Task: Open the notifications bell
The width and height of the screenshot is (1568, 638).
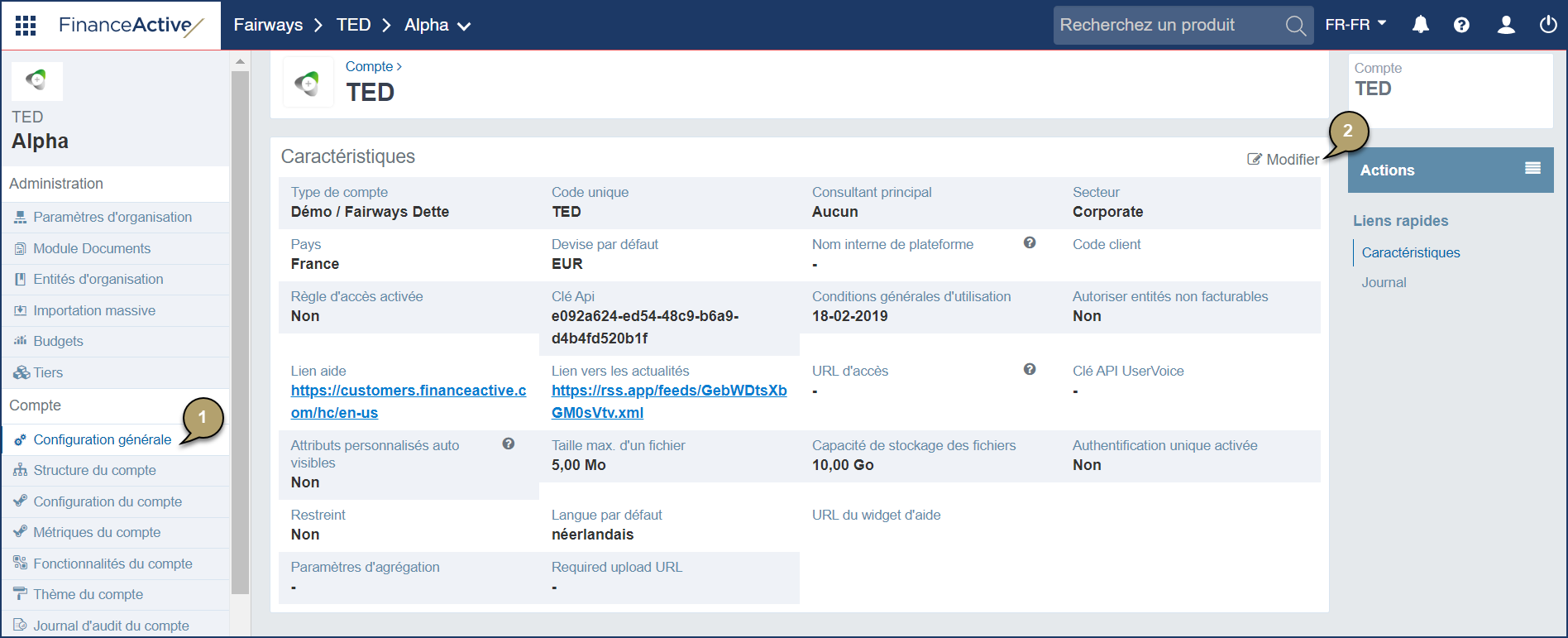Action: pos(1420,25)
